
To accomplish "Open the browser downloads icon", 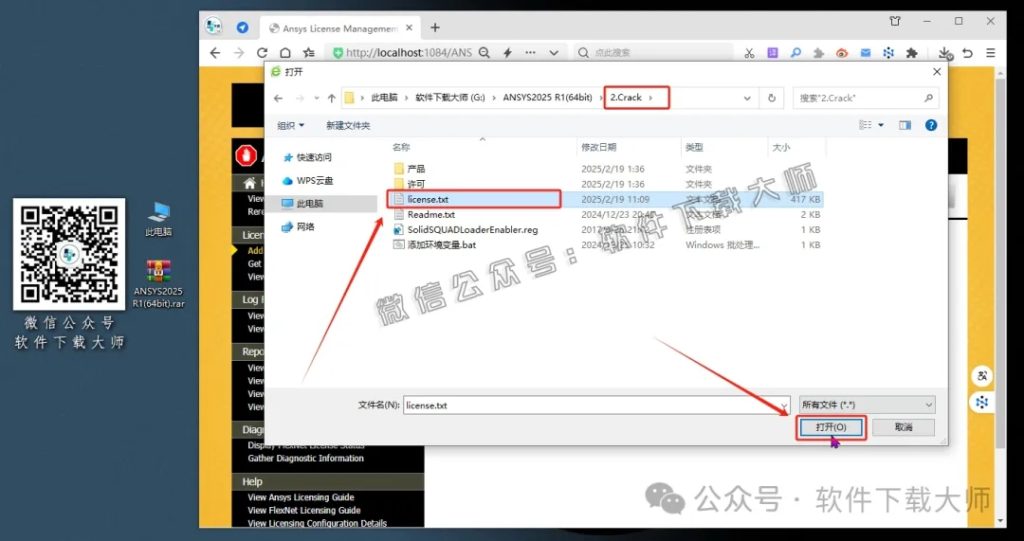I will [945, 54].
